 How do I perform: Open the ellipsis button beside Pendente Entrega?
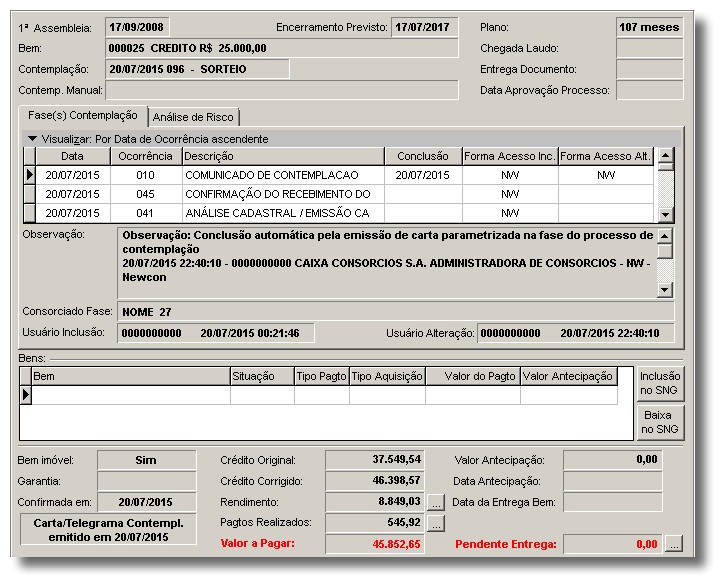(x=674, y=544)
